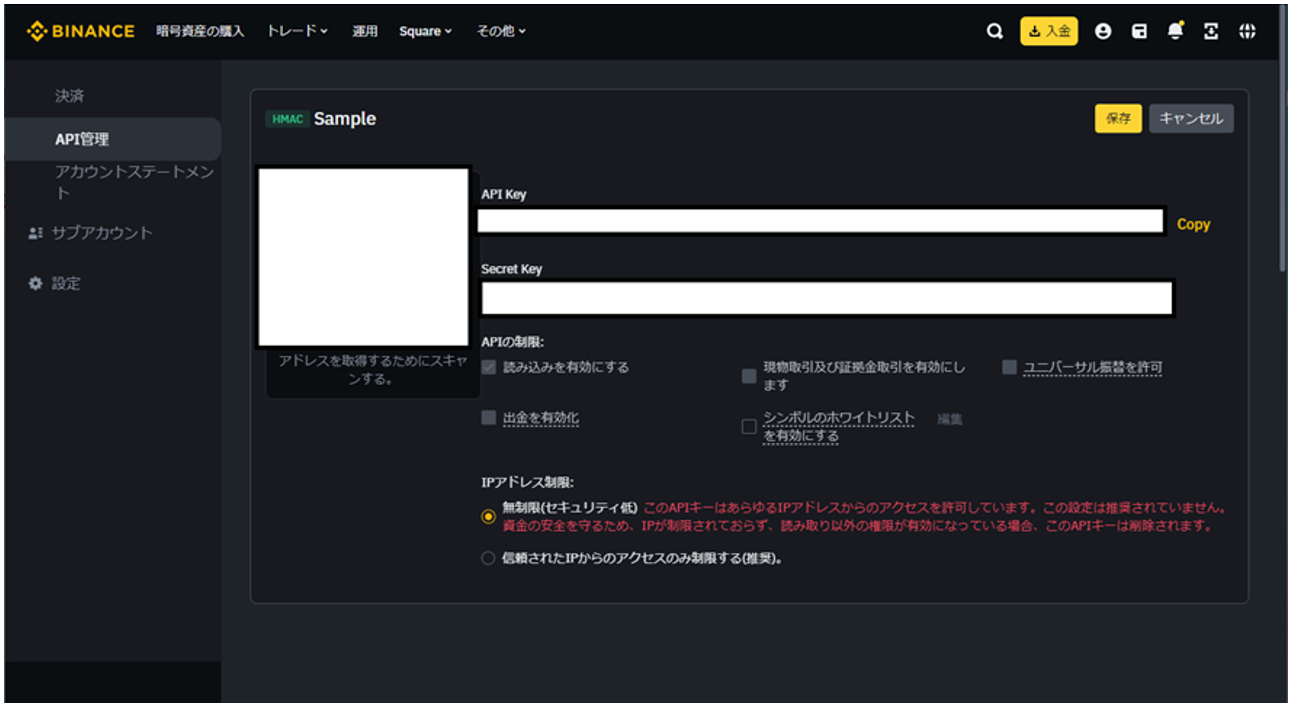Click the Sample API name title
Viewport: 1291px width, 708px height.
(345, 119)
